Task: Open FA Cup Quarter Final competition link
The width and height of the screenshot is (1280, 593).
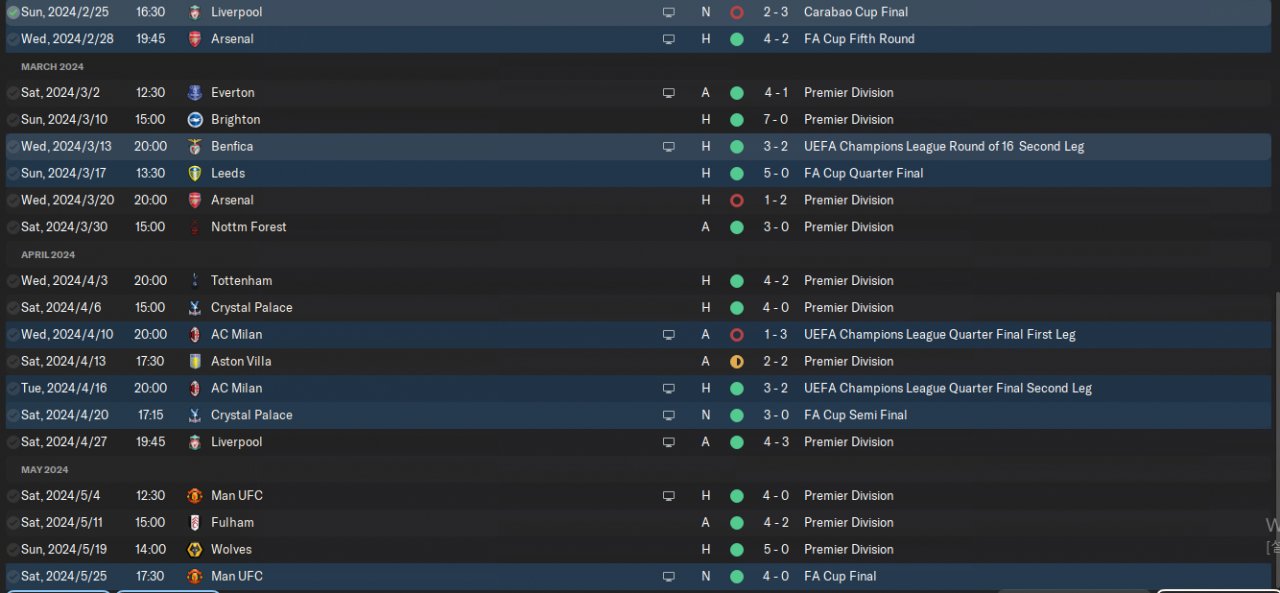Action: point(863,173)
